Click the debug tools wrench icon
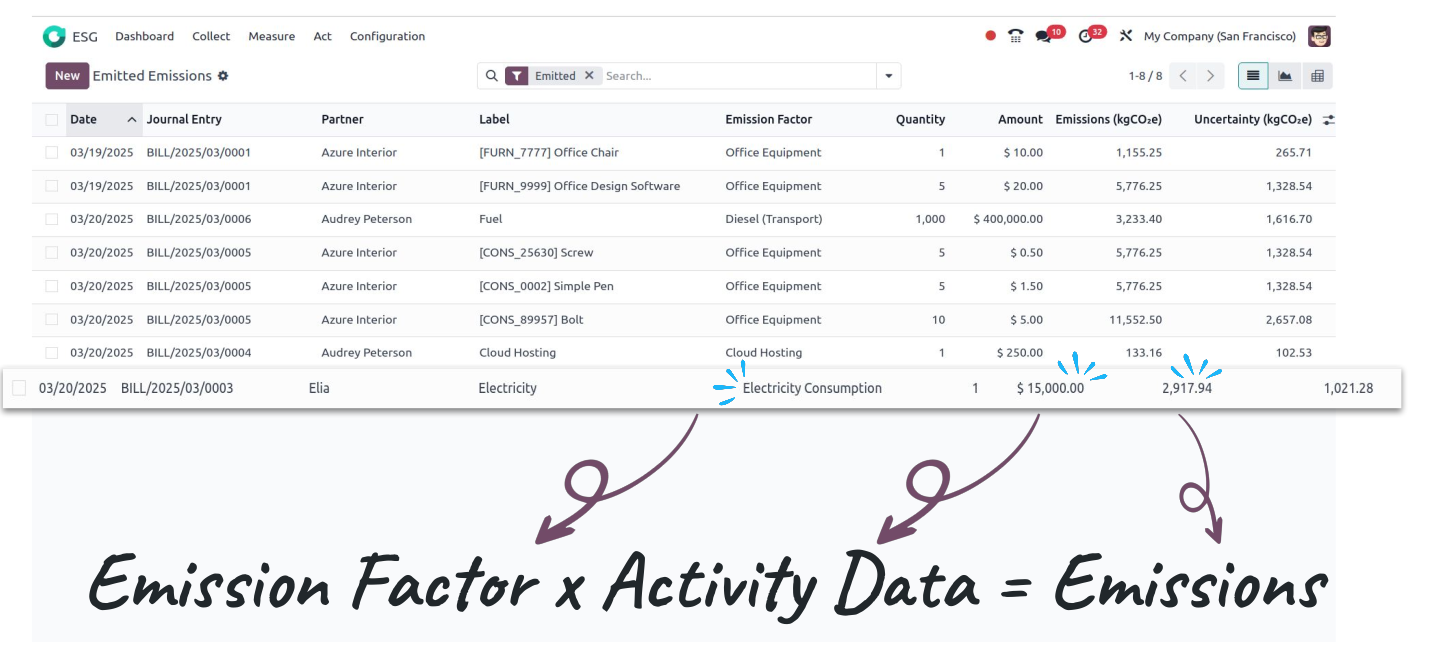Image resolution: width=1437 pixels, height=660 pixels. pos(1126,36)
